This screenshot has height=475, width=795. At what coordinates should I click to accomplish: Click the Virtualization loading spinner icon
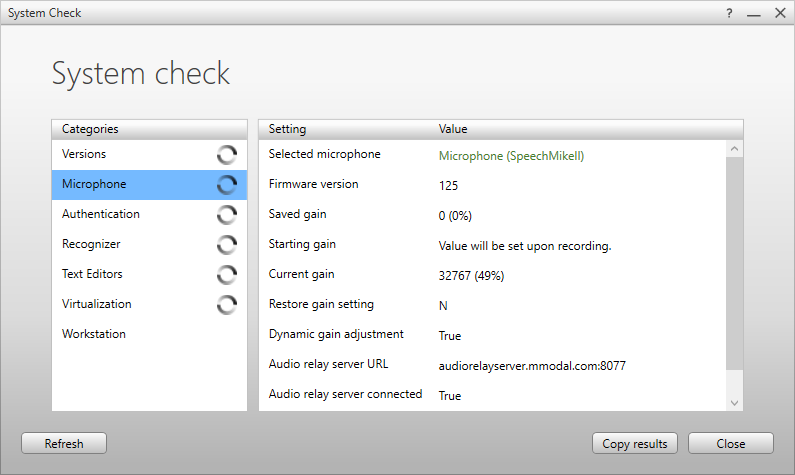click(227, 304)
